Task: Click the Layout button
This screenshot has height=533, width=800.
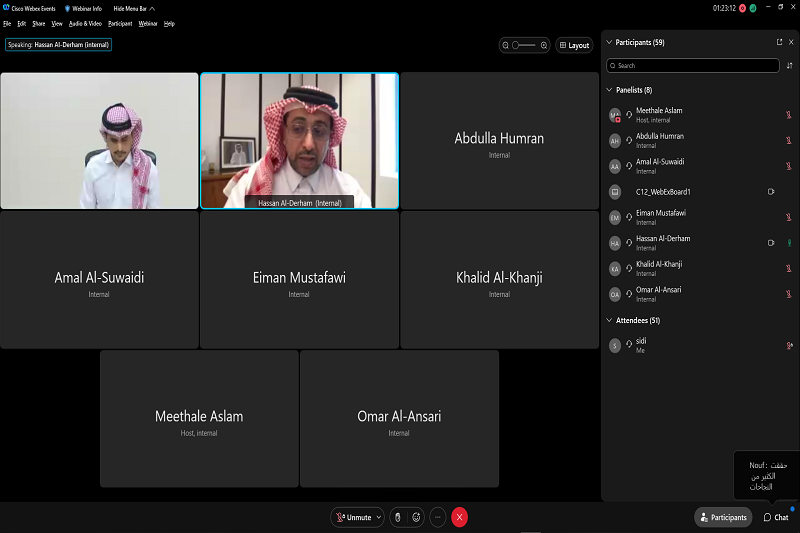Action: (575, 45)
